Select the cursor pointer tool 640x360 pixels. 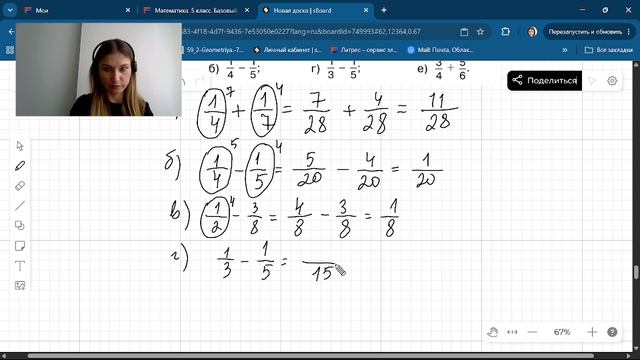(x=20, y=146)
